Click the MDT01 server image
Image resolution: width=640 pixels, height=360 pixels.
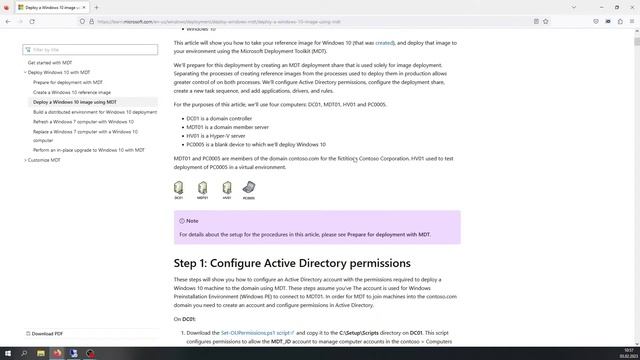[x=202, y=190]
